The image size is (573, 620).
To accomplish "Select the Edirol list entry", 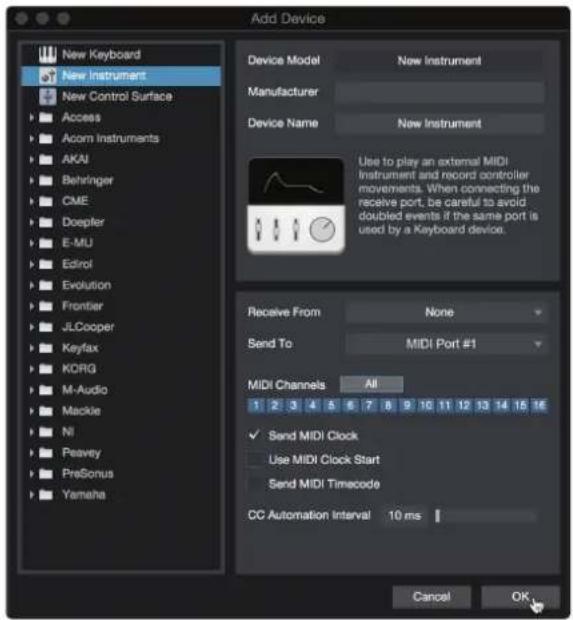I will point(121,264).
